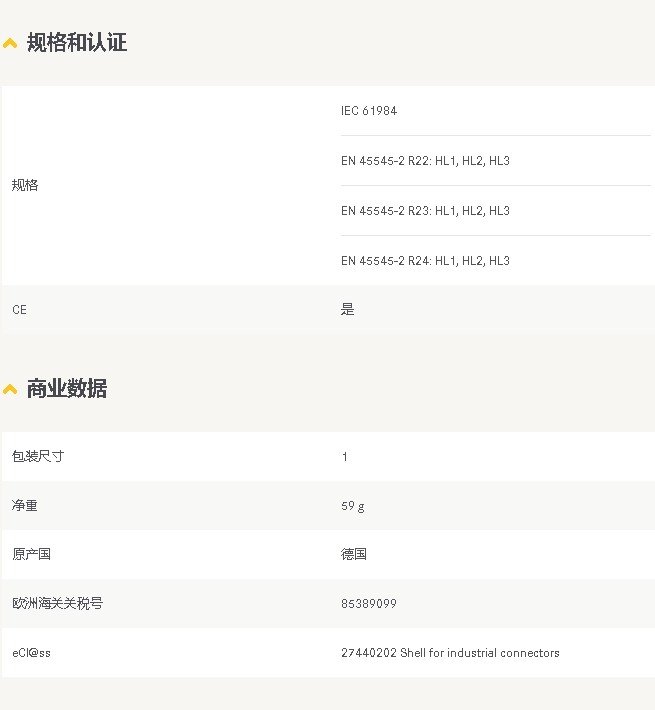The width and height of the screenshot is (655, 710).
Task: Click the 规格 row label
Action: coord(25,185)
